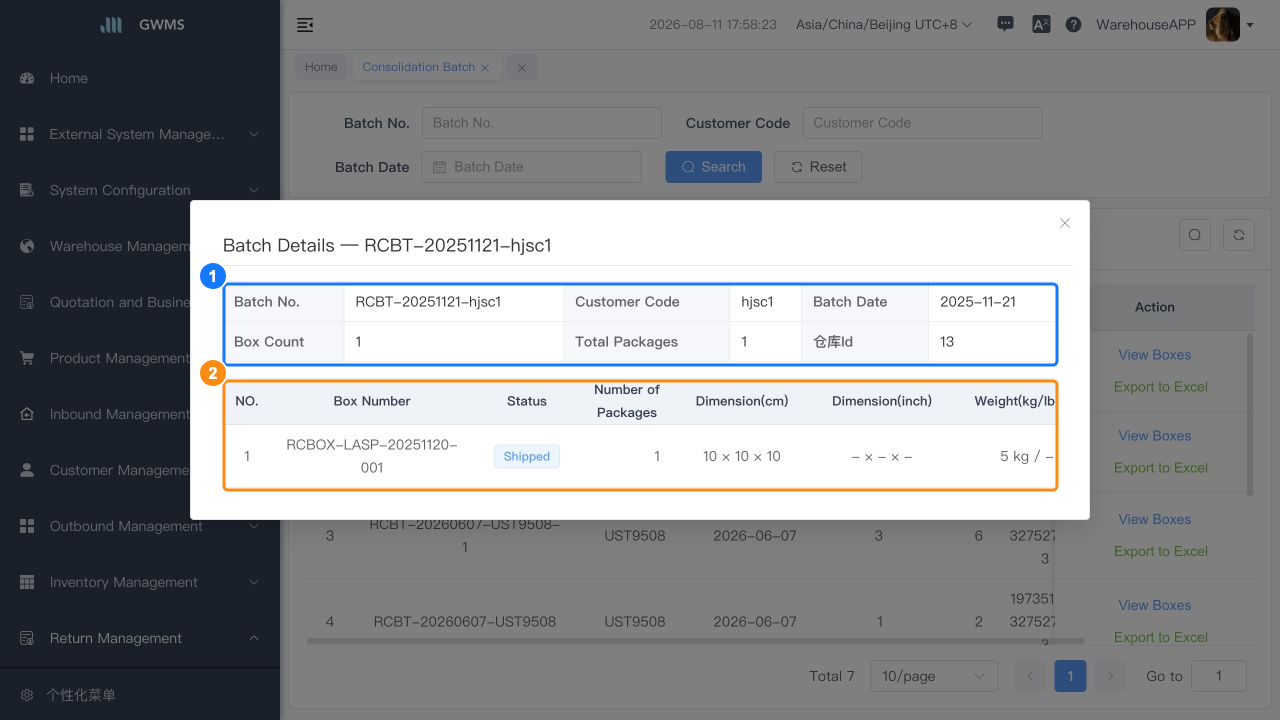Open the Batch Date picker field
Viewport: 1280px width, 720px height.
pos(532,167)
